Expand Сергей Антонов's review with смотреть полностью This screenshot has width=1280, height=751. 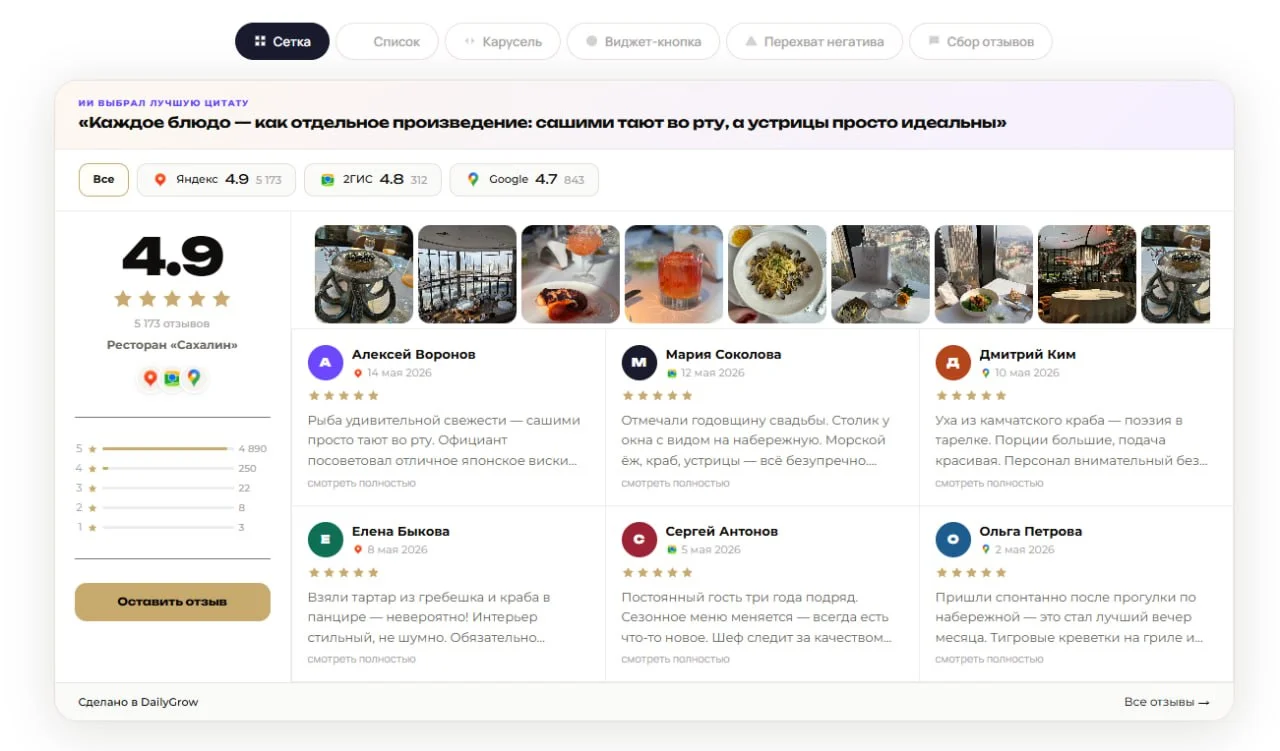pyautogui.click(x=675, y=659)
